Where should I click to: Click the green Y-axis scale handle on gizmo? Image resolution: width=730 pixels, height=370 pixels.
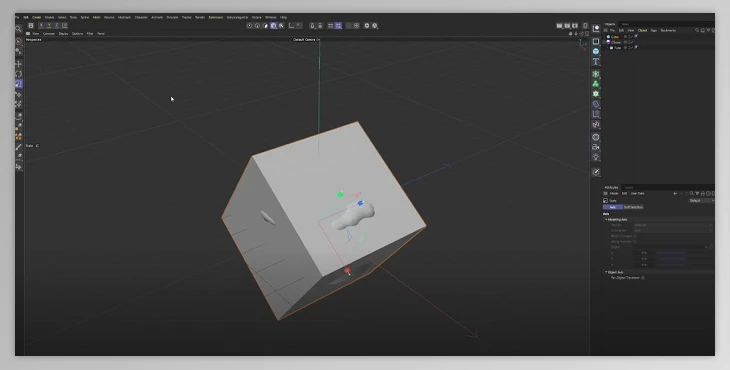pyautogui.click(x=340, y=194)
